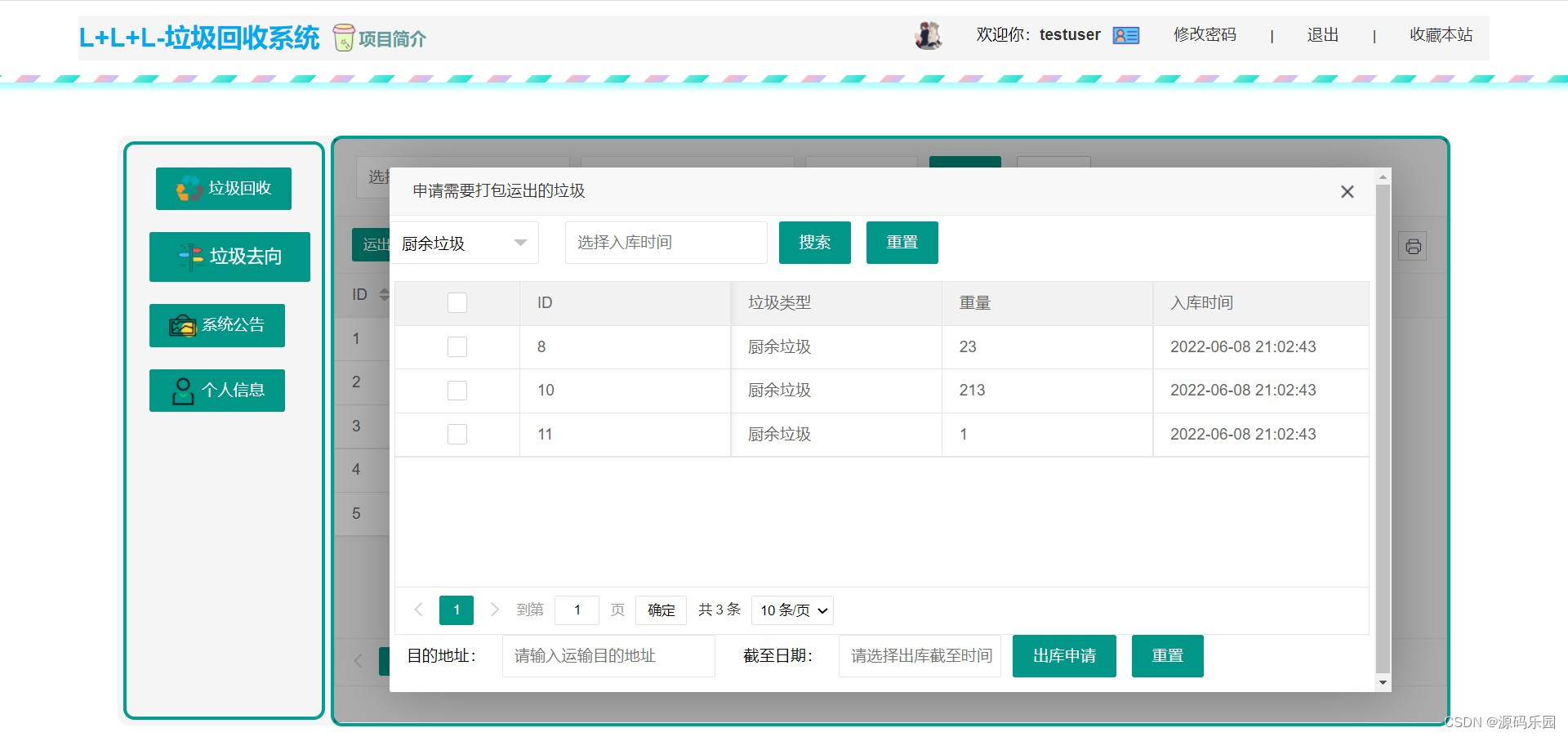Screen dimensions: 1568x737
Task: Toggle the select-all checkbox in table header
Action: [x=457, y=302]
